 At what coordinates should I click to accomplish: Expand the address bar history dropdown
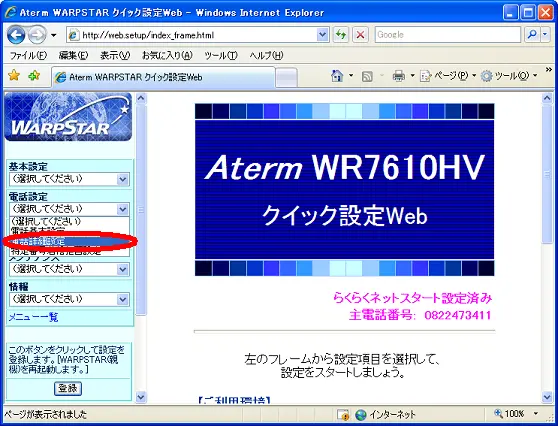[322, 35]
